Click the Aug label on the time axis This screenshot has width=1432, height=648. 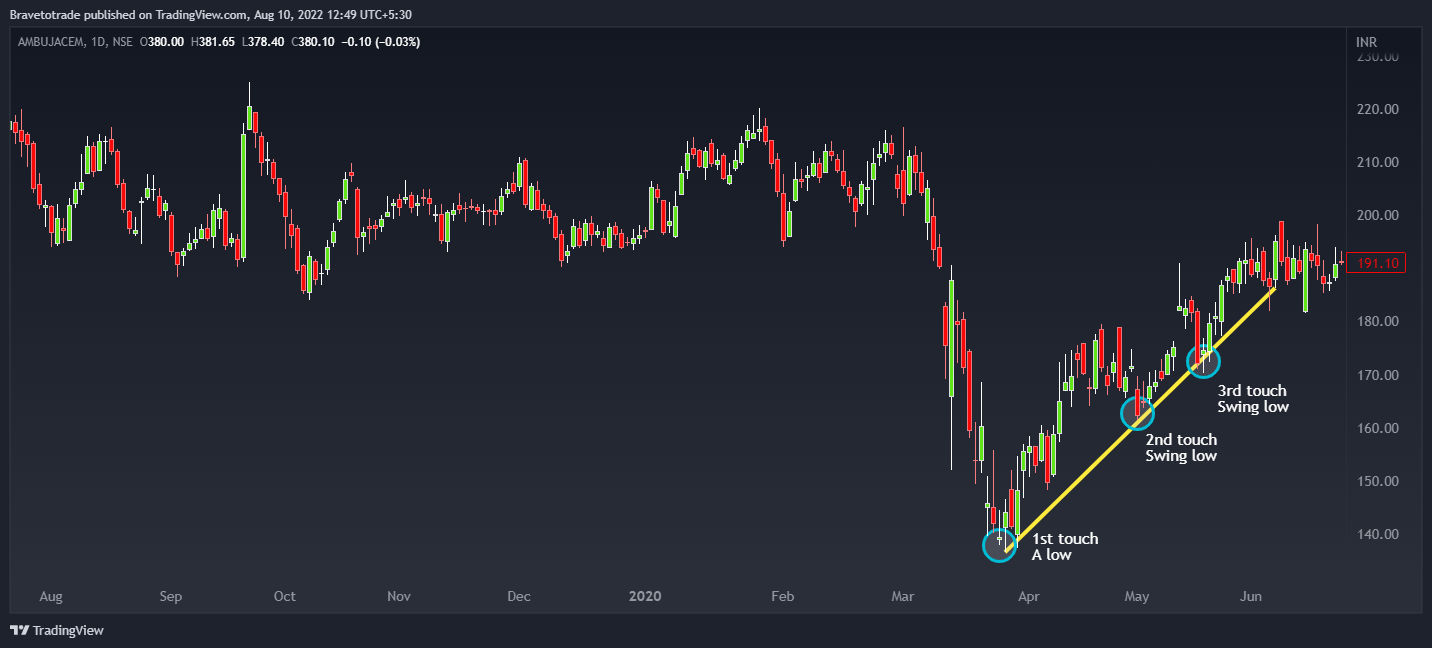tap(51, 597)
